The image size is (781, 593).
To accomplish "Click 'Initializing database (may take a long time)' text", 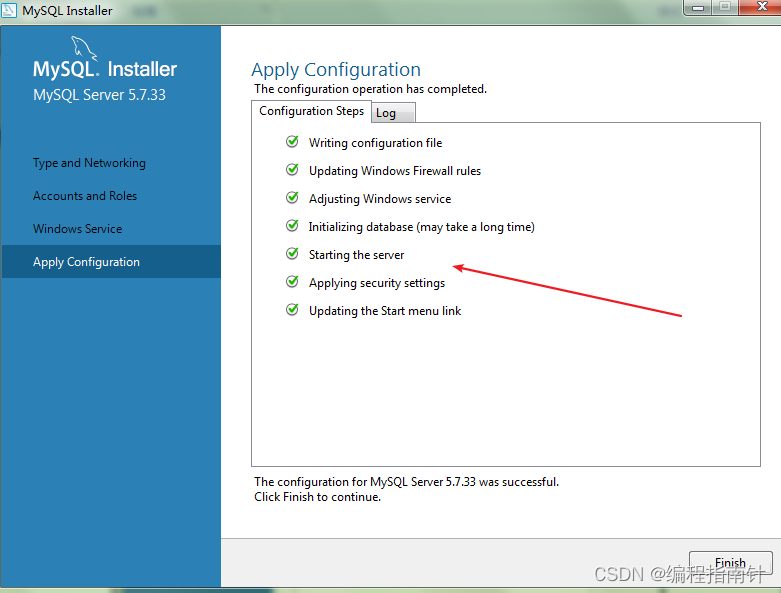I will (x=421, y=227).
